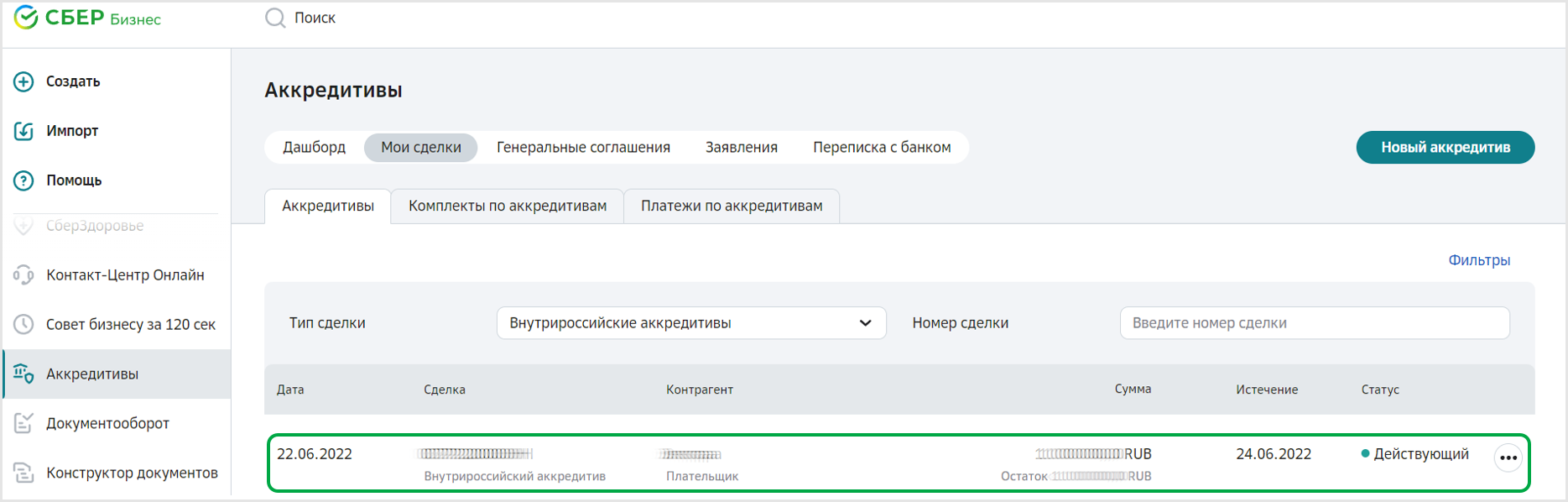Click the Сделка column header
This screenshot has width=1568, height=502.
pyautogui.click(x=445, y=390)
